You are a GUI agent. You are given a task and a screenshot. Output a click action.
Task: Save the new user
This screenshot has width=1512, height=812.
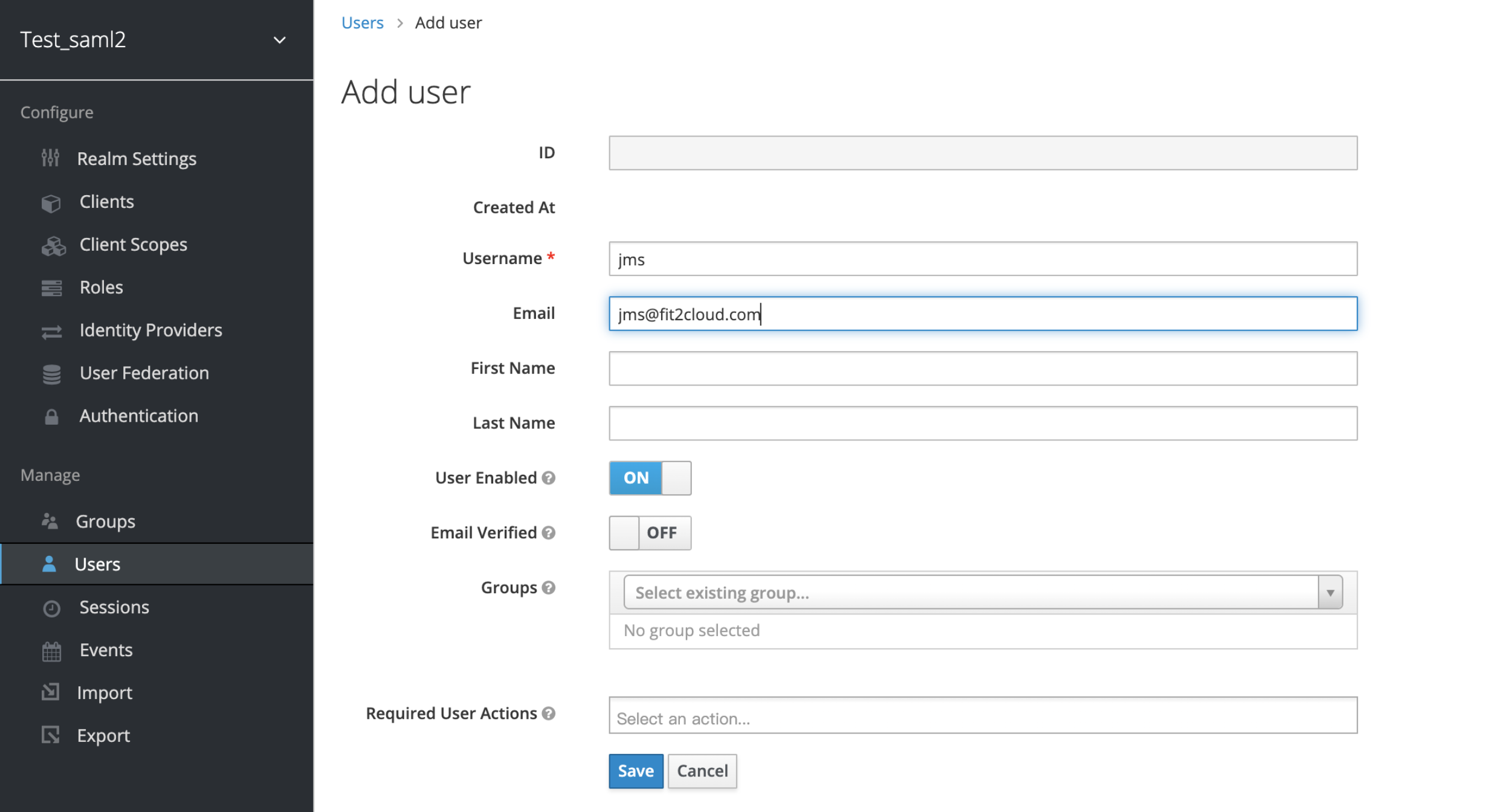coord(635,771)
